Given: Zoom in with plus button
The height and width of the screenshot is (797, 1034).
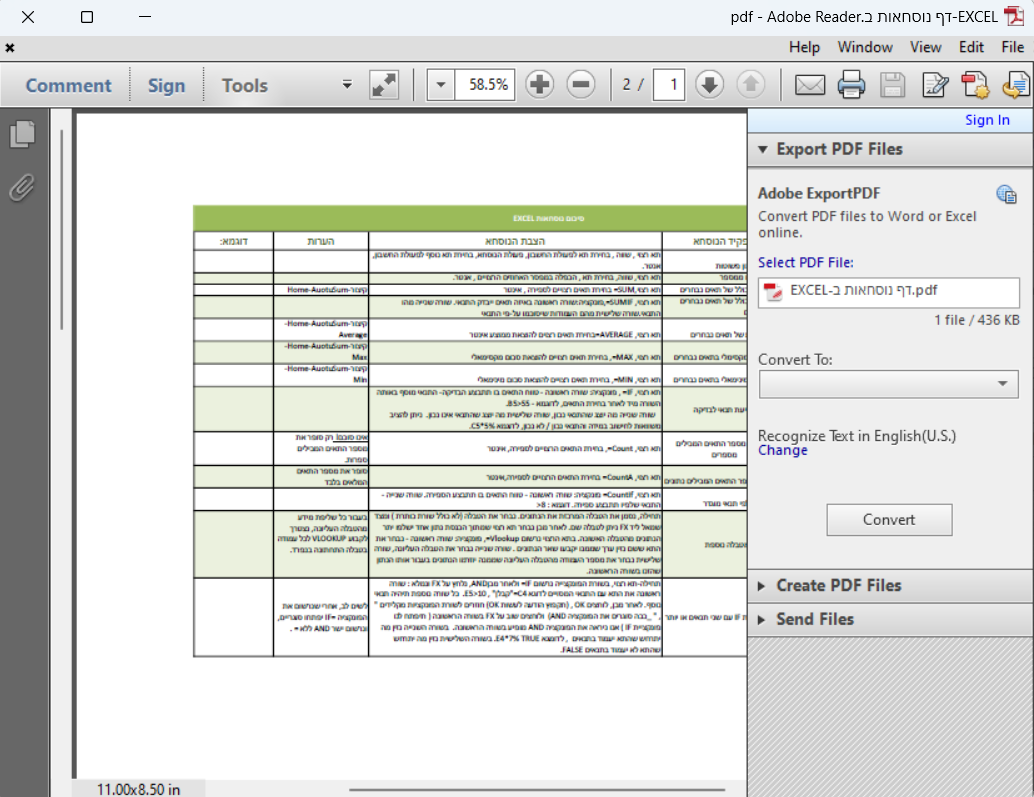Looking at the screenshot, I should [539, 84].
